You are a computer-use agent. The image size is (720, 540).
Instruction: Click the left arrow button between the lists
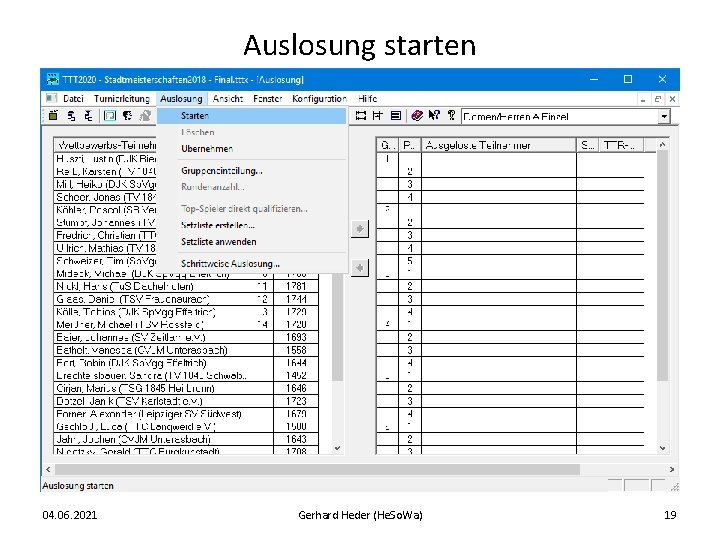pyautogui.click(x=360, y=268)
